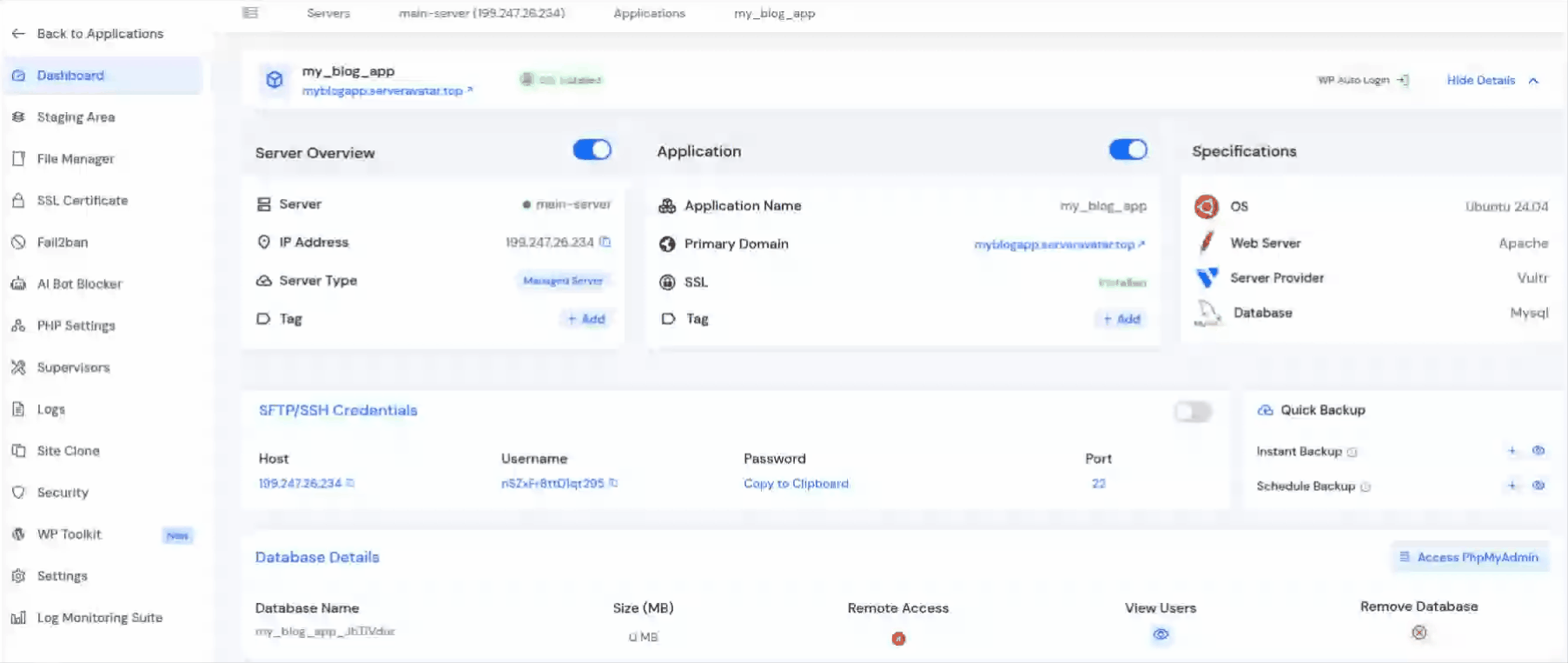
Task: Click SFTP/SSH Credentials heading
Action: point(338,410)
